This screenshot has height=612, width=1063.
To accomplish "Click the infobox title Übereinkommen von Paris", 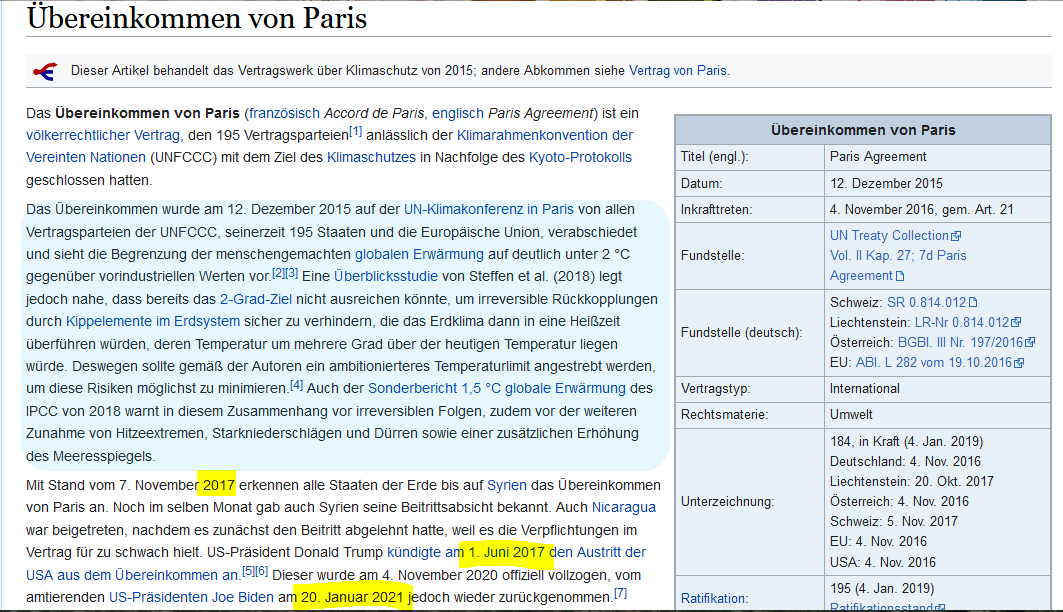I will point(863,130).
